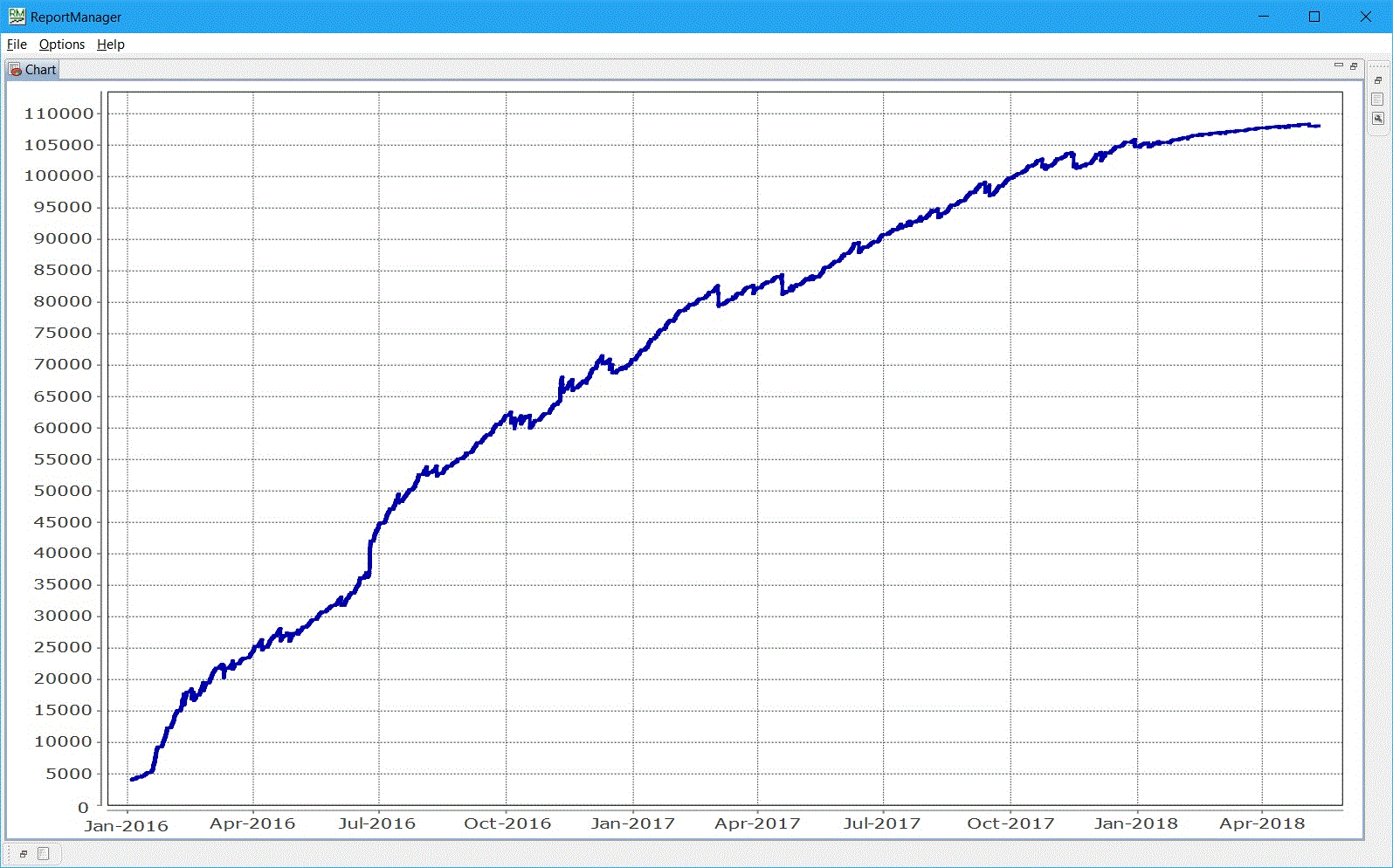Open the Options menu

click(x=62, y=45)
